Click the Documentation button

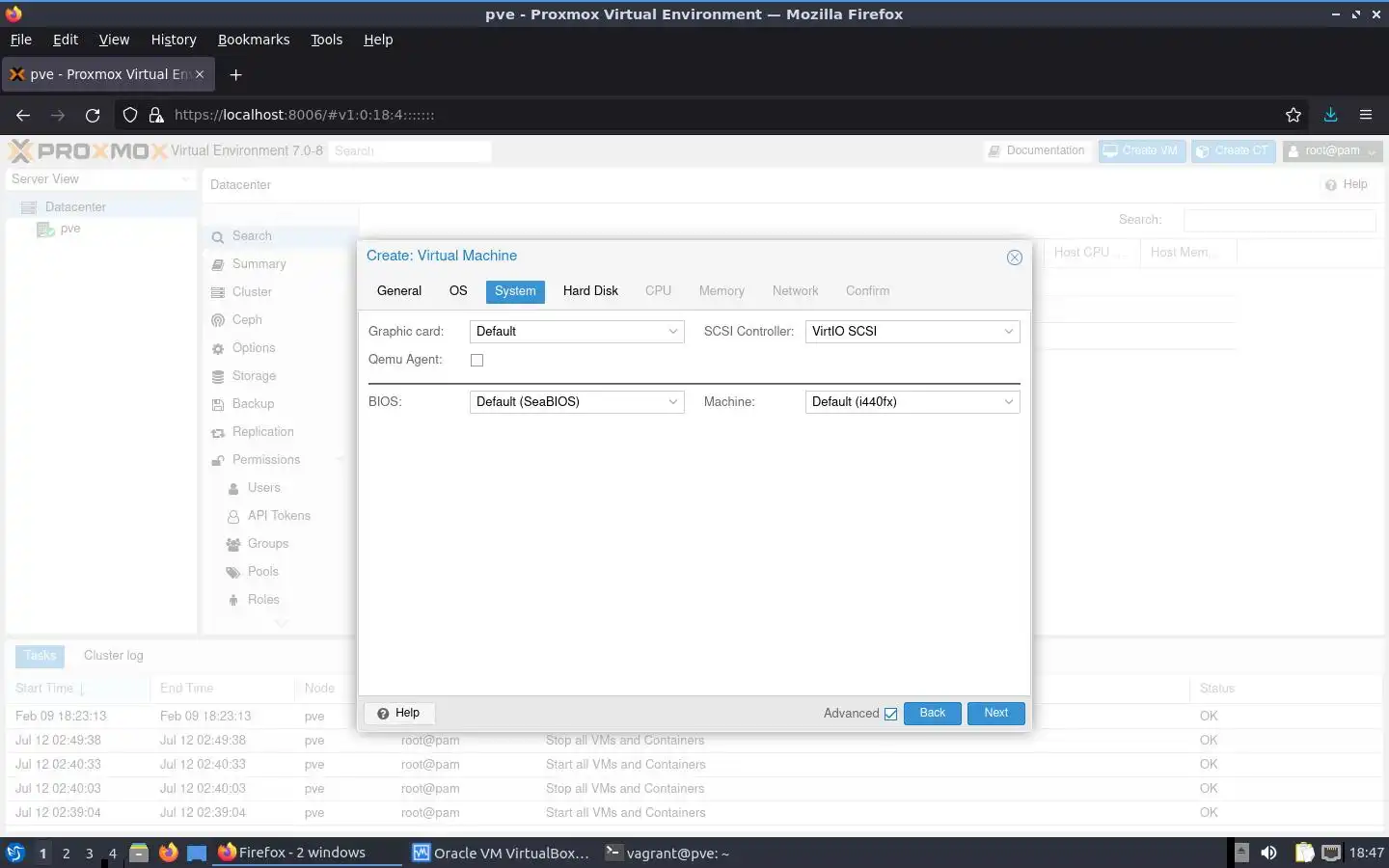[1037, 151]
